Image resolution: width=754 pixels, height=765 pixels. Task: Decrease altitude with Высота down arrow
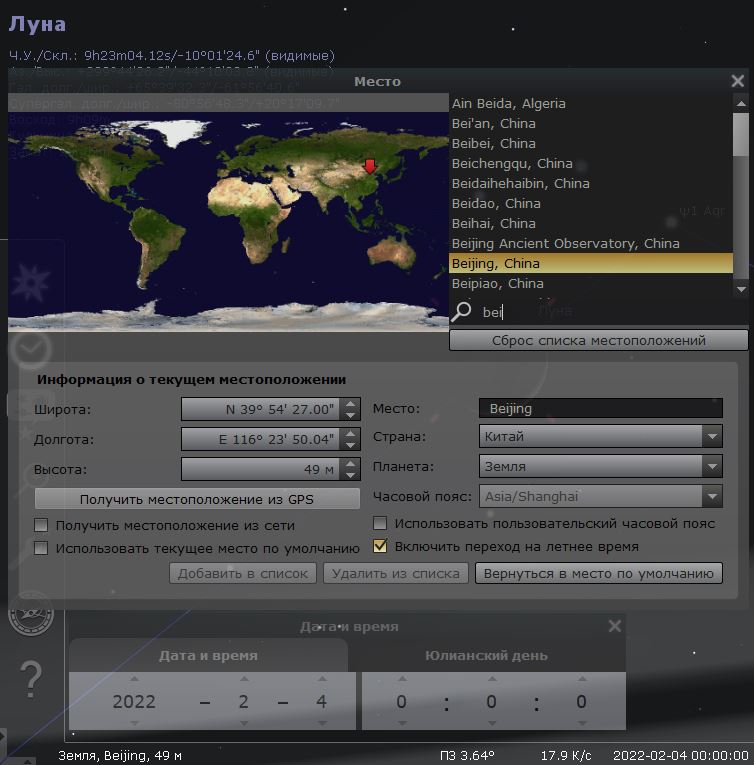click(350, 475)
